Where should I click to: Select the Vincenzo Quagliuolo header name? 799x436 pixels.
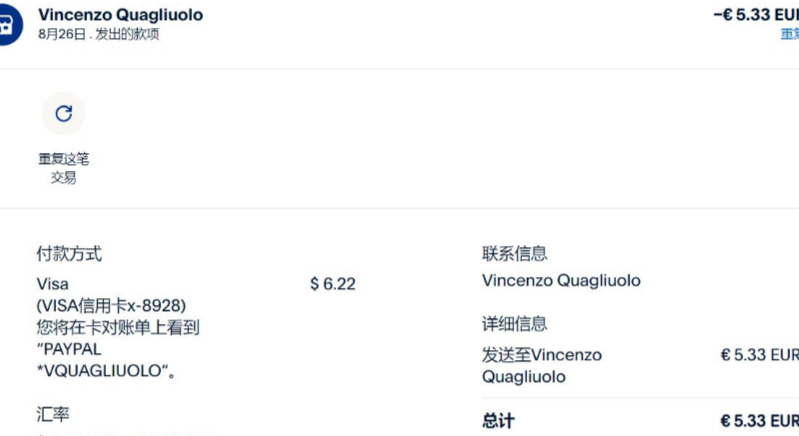point(120,15)
